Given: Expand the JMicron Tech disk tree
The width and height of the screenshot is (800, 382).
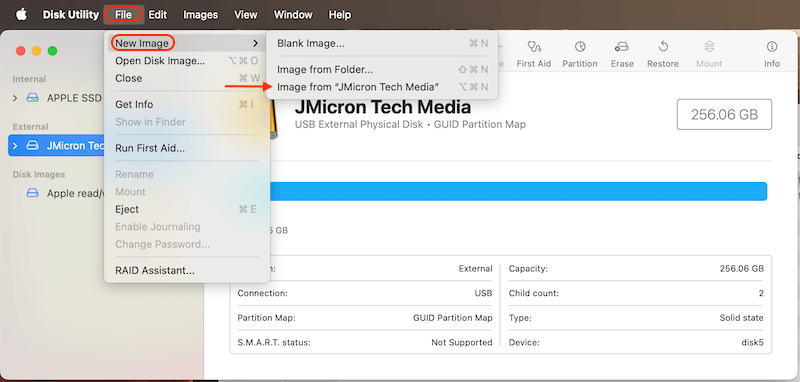Looking at the screenshot, I should [15, 146].
